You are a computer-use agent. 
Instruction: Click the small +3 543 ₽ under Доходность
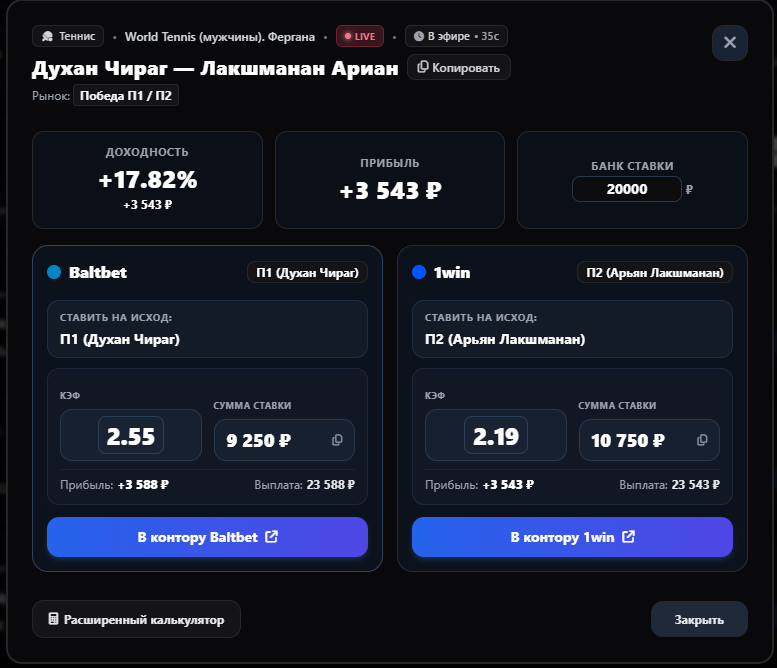148,205
